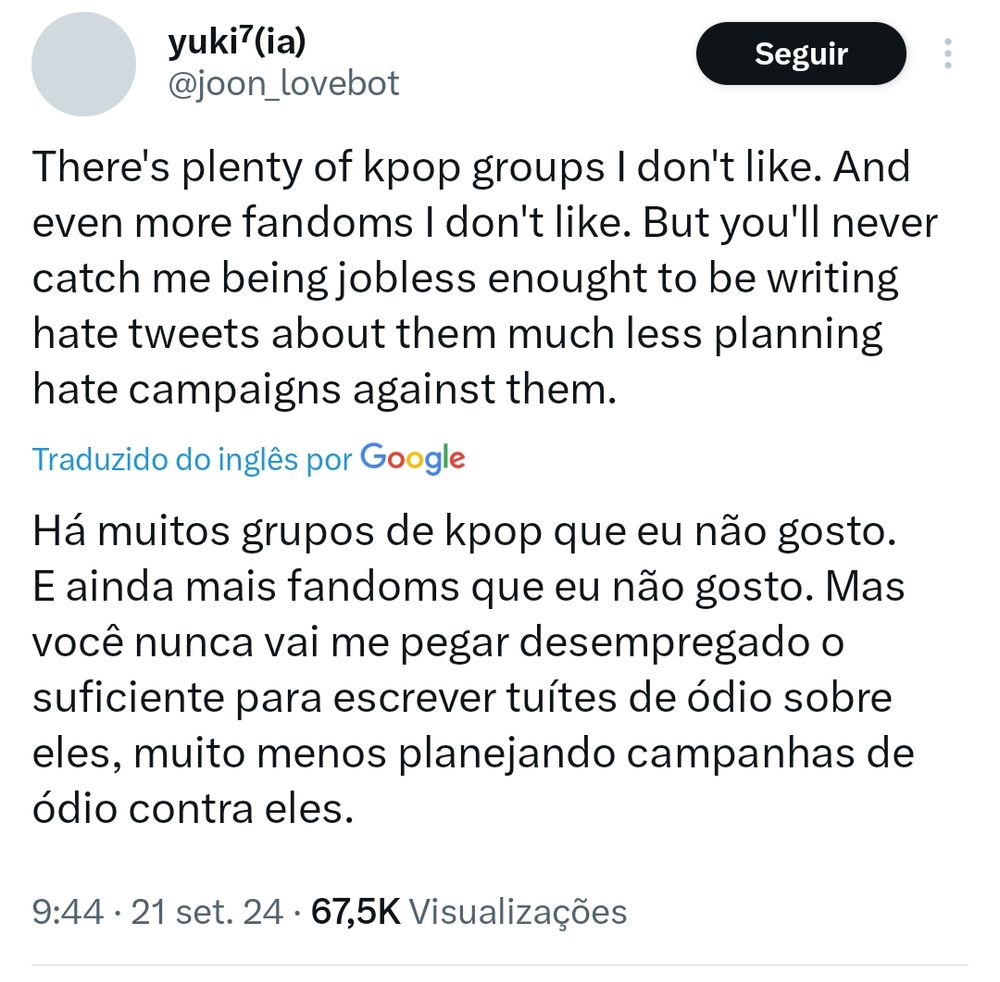Click the 9:44 timestamp
Screen dimensions: 1000x982
click(x=68, y=911)
